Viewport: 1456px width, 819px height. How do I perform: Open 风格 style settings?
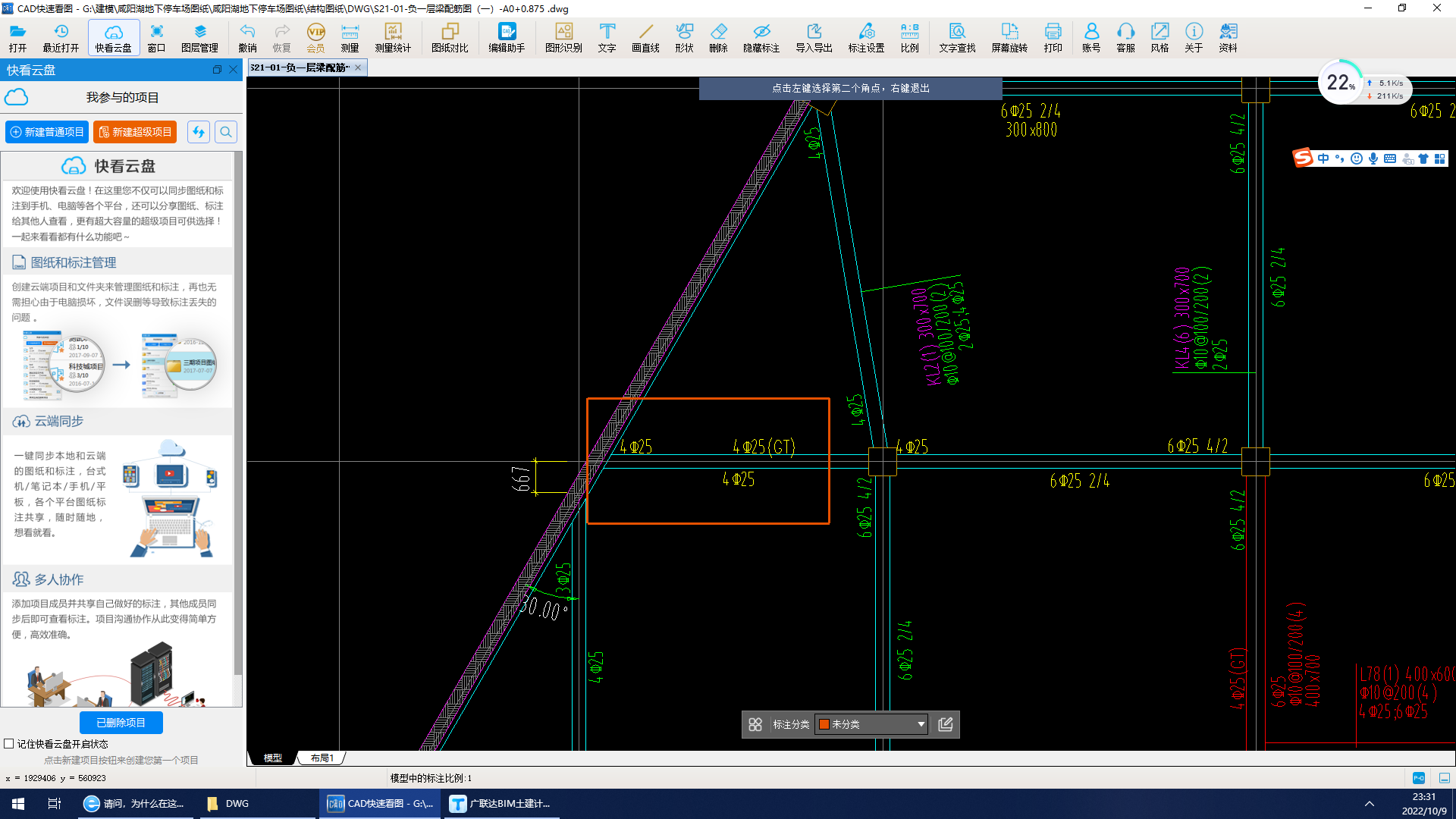click(x=1159, y=37)
